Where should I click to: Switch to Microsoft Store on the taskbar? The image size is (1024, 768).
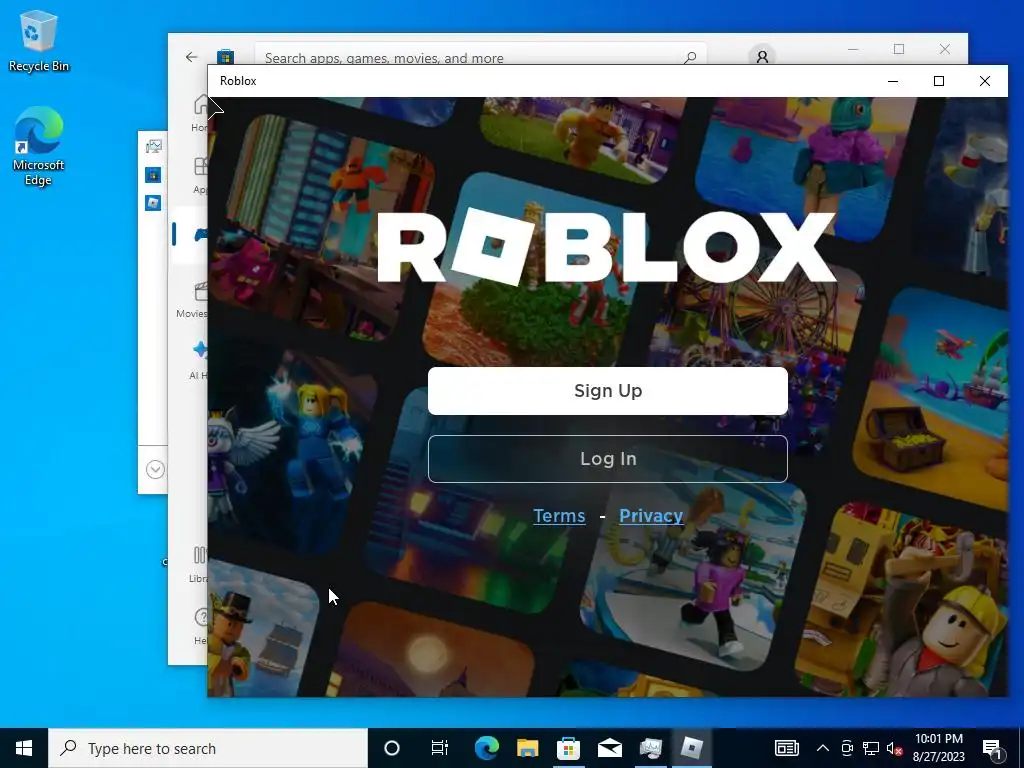pos(568,748)
